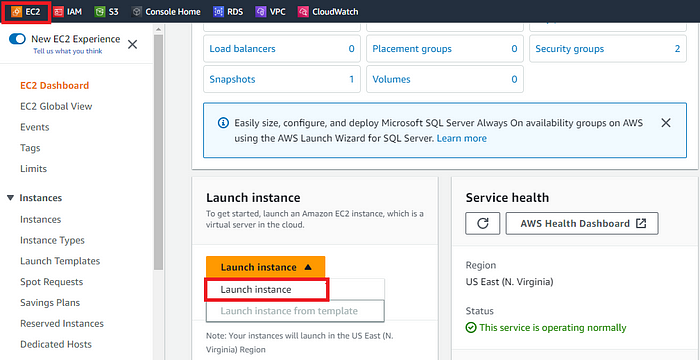Open the Console Home shortcut icon
This screenshot has width=700, height=360.
[137, 12]
